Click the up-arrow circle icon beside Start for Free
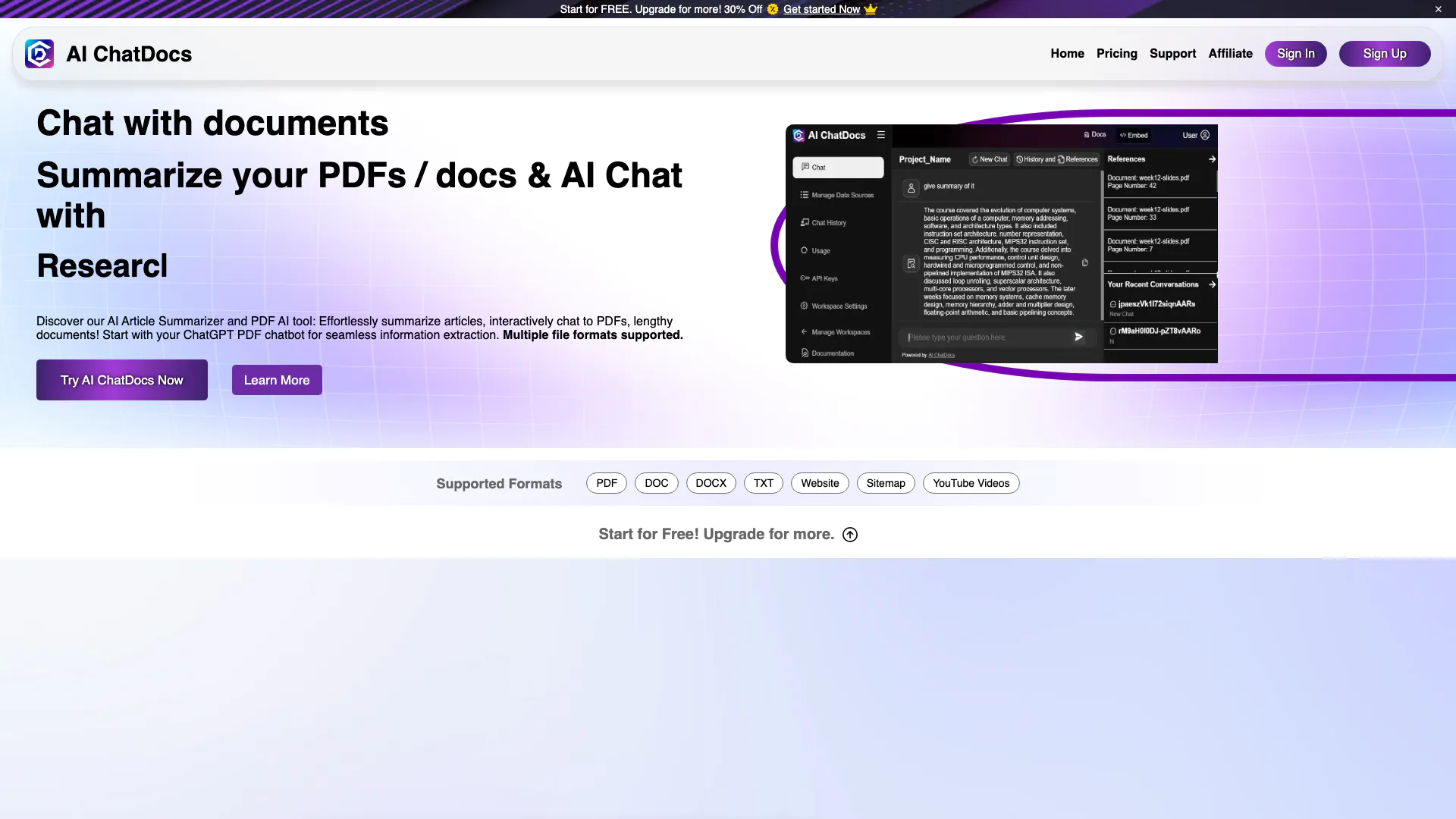Viewport: 1456px width, 819px height. 850,535
